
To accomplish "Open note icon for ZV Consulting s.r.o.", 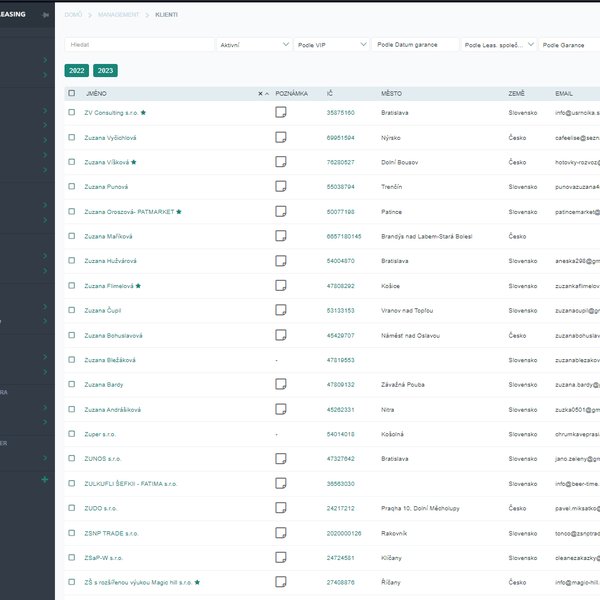I will pos(281,113).
